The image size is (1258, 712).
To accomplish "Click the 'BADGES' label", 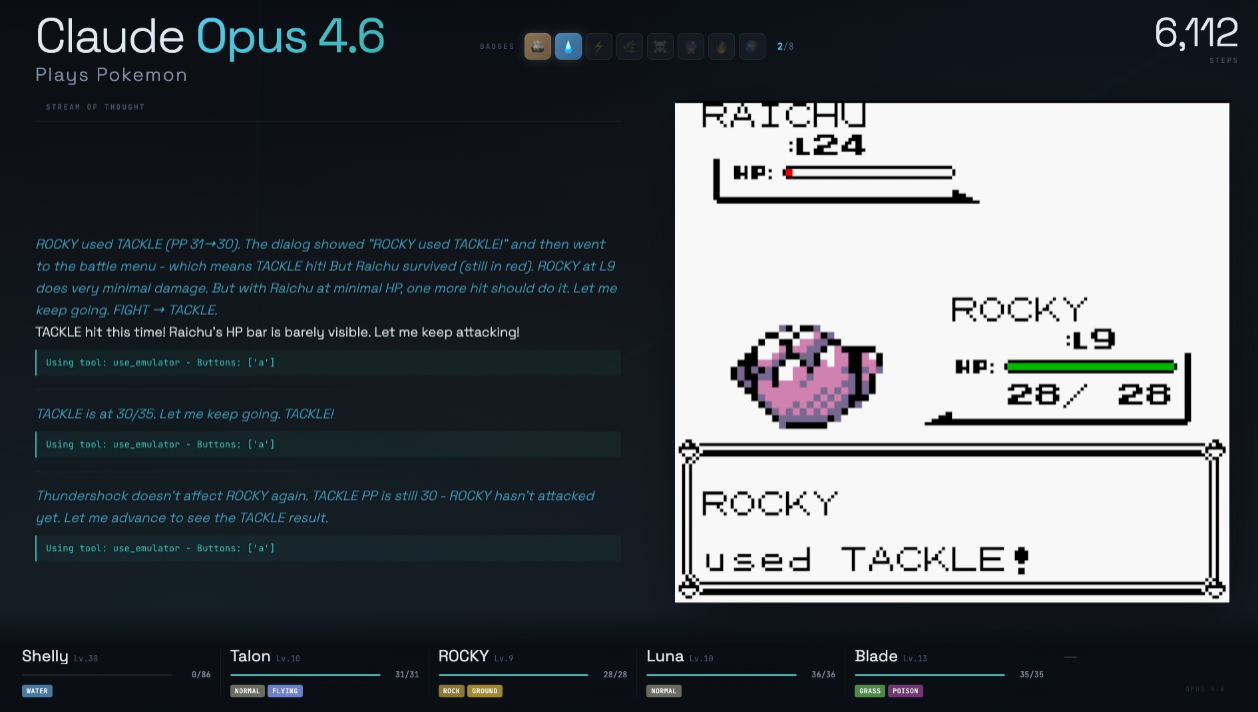I will 497,46.
